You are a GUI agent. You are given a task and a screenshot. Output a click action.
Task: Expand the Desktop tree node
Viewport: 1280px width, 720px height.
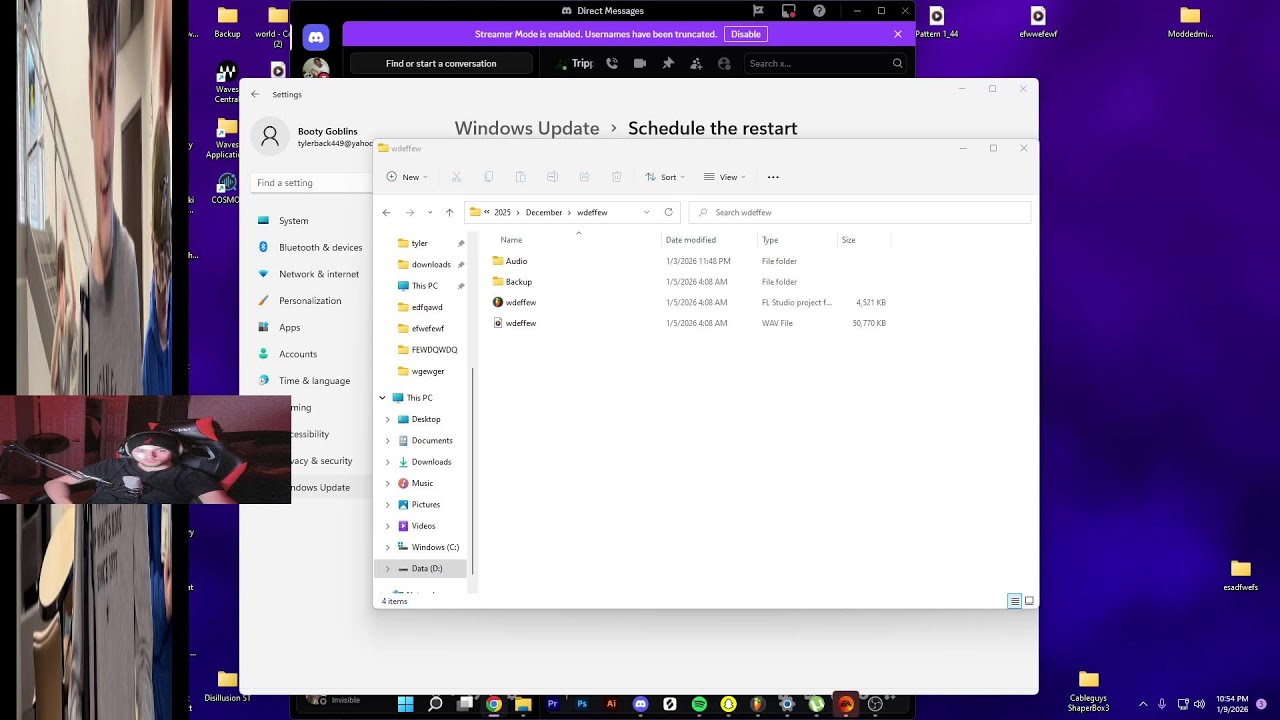pos(388,419)
